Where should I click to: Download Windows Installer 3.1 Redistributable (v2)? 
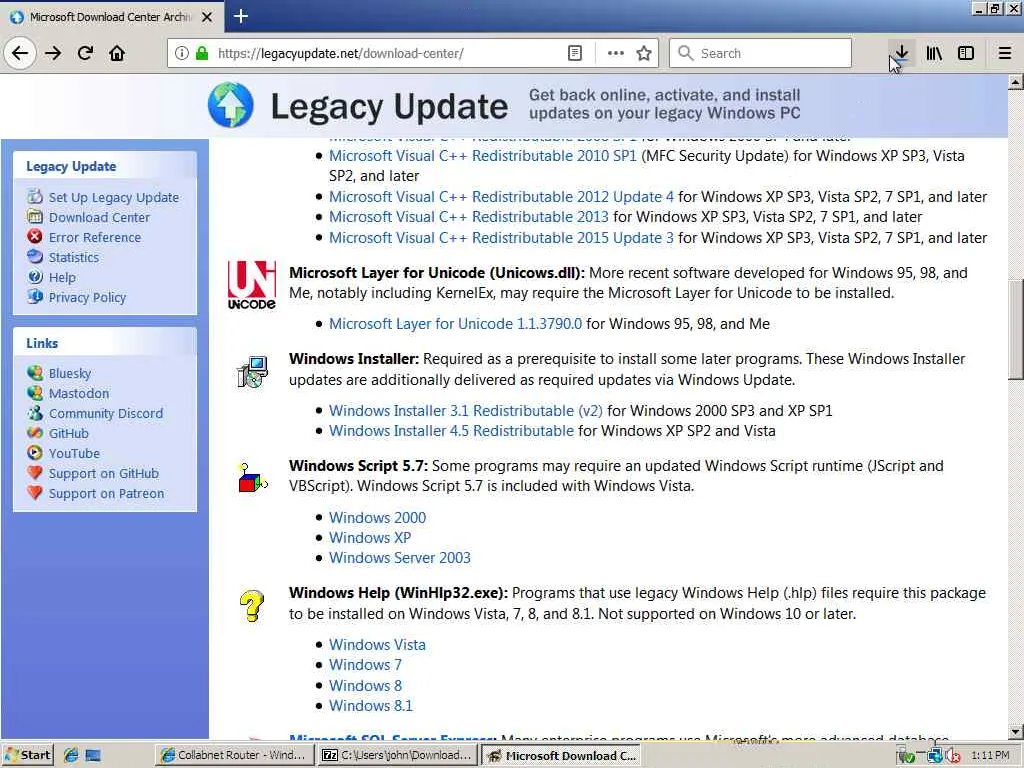pos(466,410)
